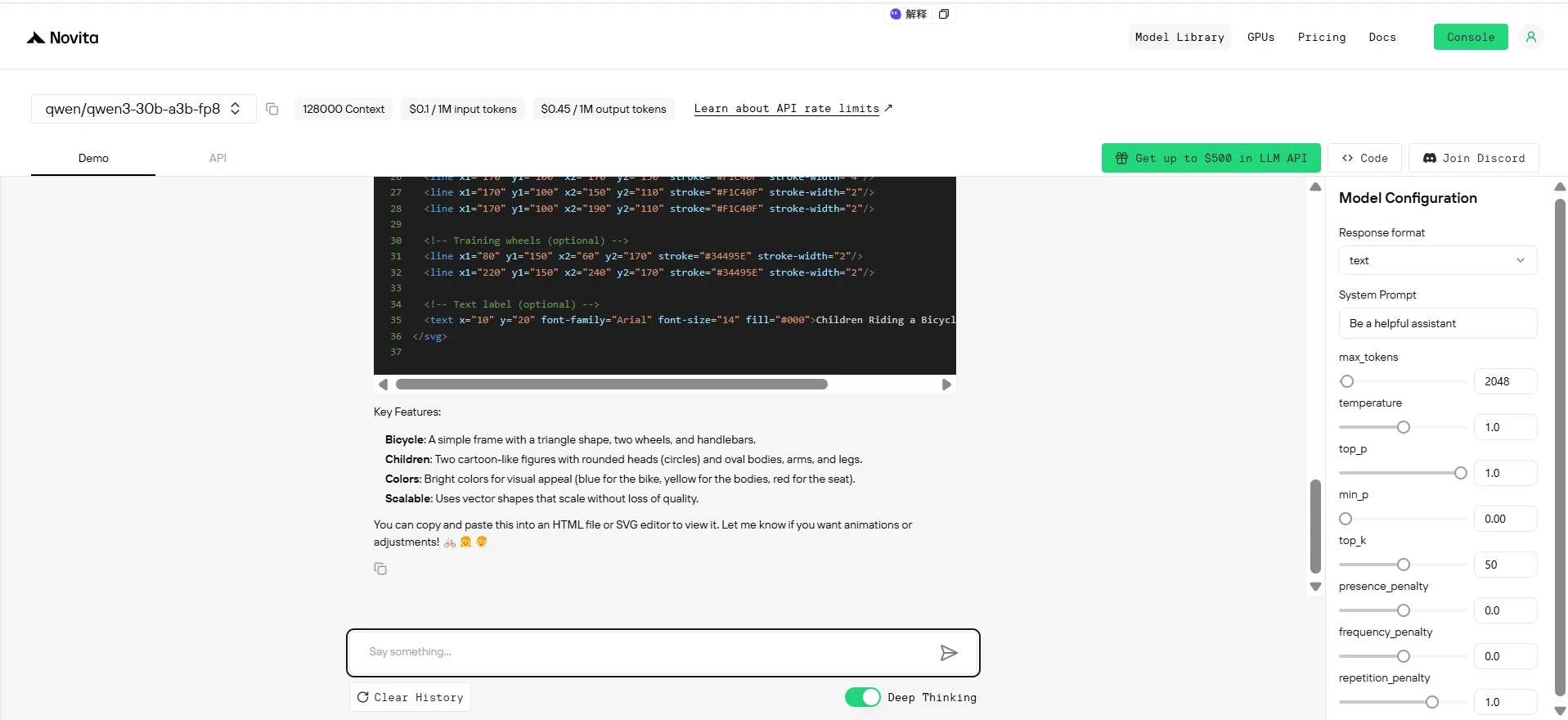Copy the assistant response below adjustments text

pyautogui.click(x=380, y=569)
